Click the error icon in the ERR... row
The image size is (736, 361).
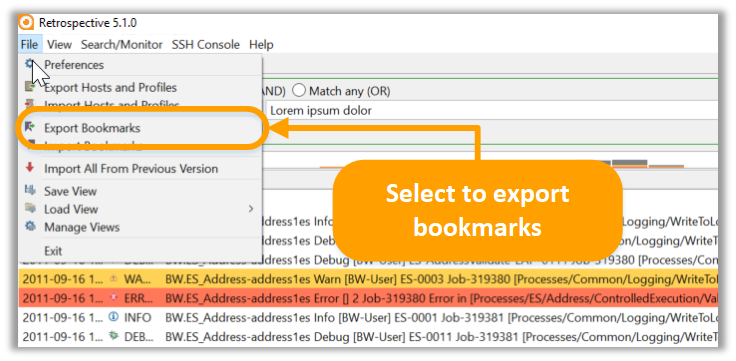(x=113, y=298)
